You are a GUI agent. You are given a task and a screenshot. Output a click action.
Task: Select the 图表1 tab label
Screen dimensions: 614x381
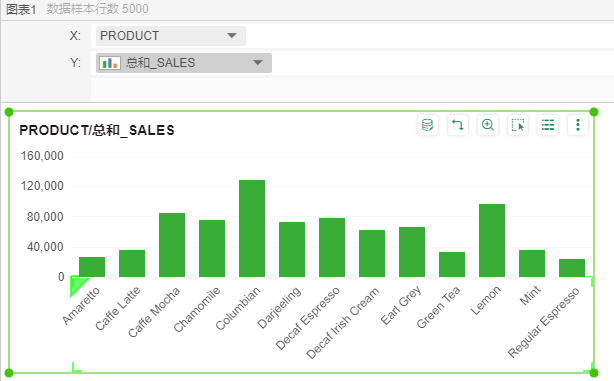21,9
